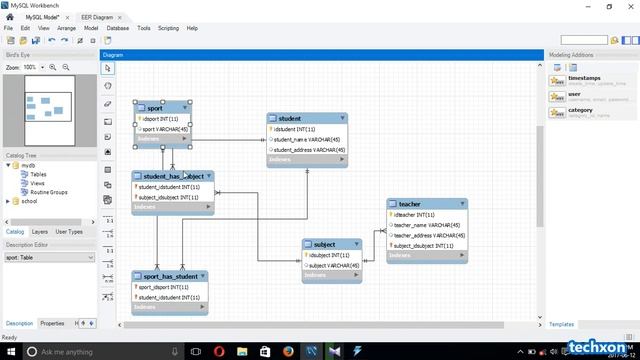Select the pointer/selection tool

click(x=108, y=68)
